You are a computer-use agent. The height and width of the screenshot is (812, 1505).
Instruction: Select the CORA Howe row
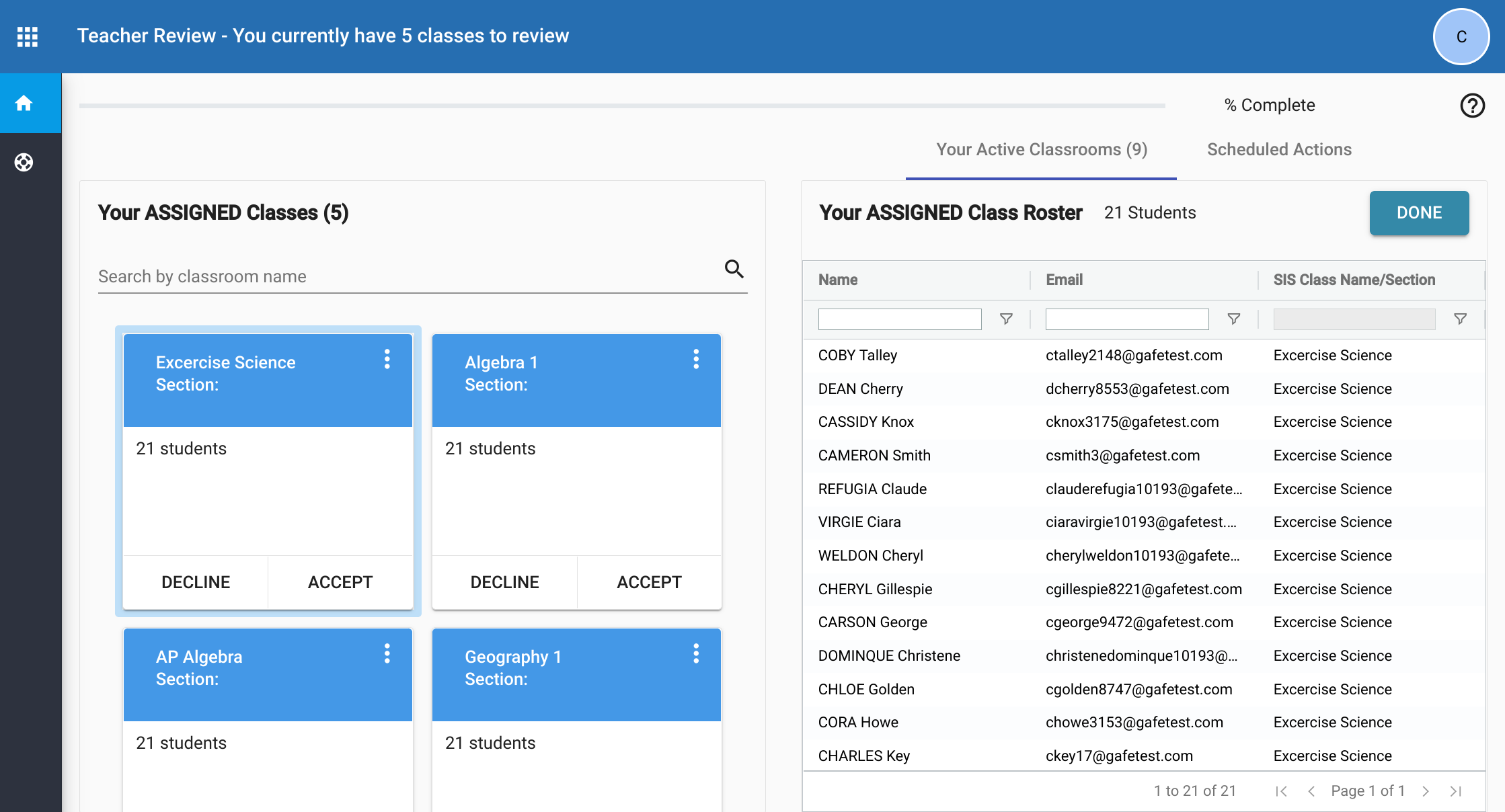coord(1143,723)
